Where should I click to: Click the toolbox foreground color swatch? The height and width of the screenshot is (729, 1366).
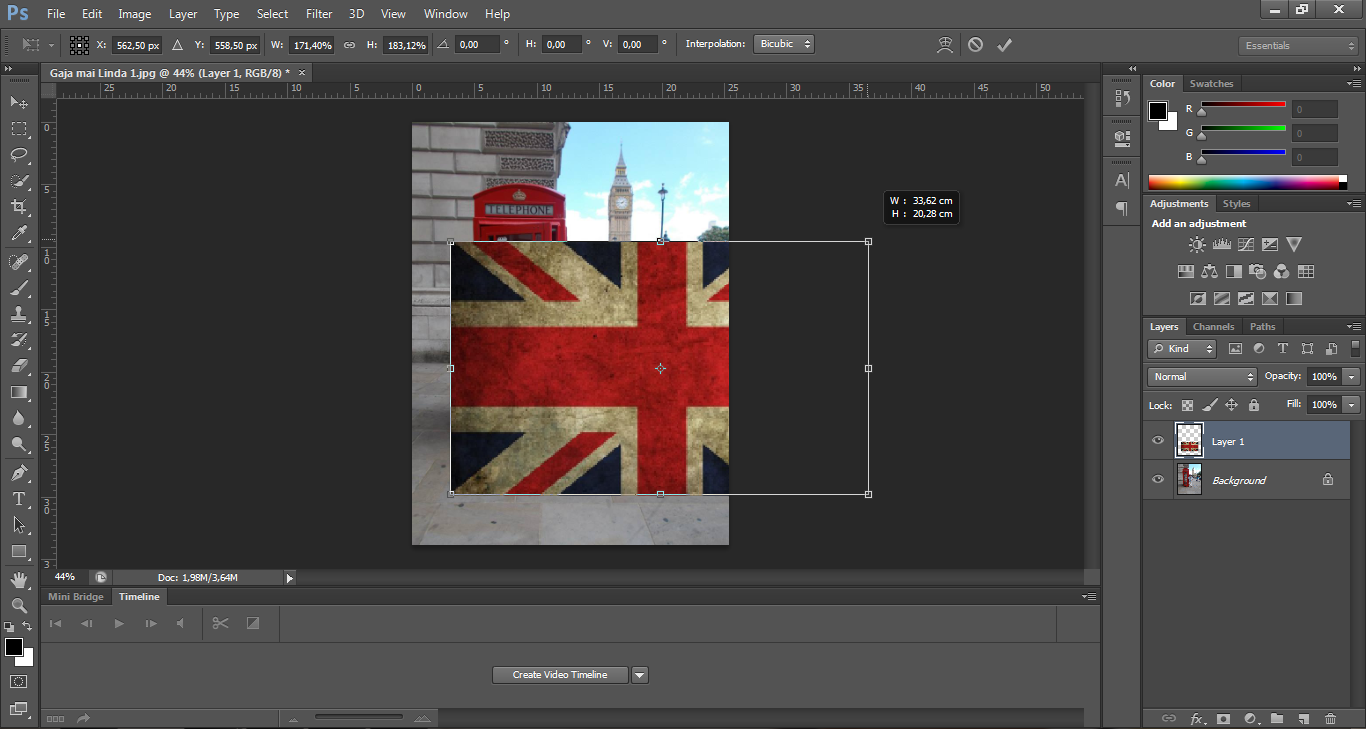click(14, 648)
